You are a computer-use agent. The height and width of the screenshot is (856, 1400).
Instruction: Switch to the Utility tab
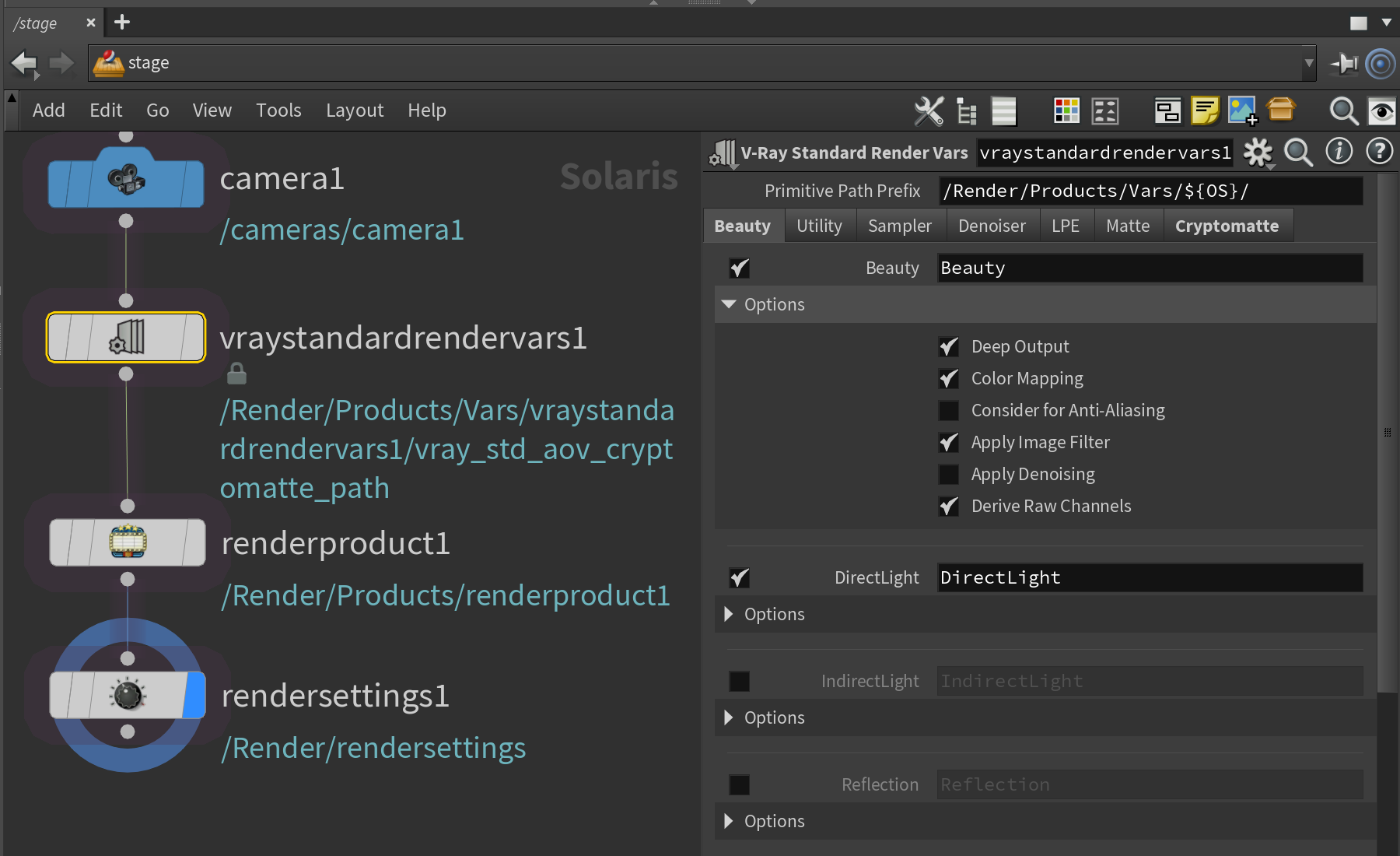tap(819, 226)
